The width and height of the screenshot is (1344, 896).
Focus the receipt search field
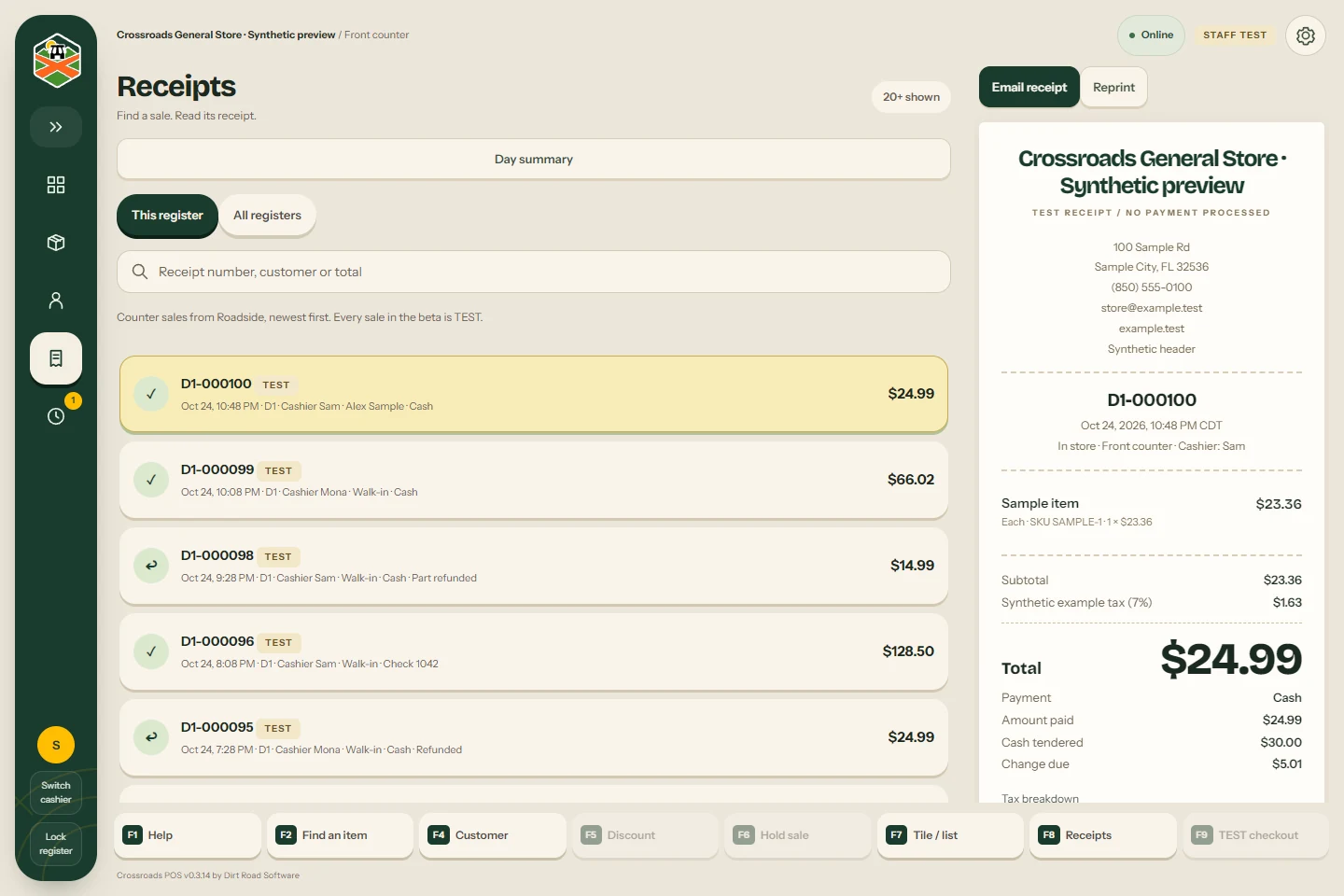pos(534,272)
